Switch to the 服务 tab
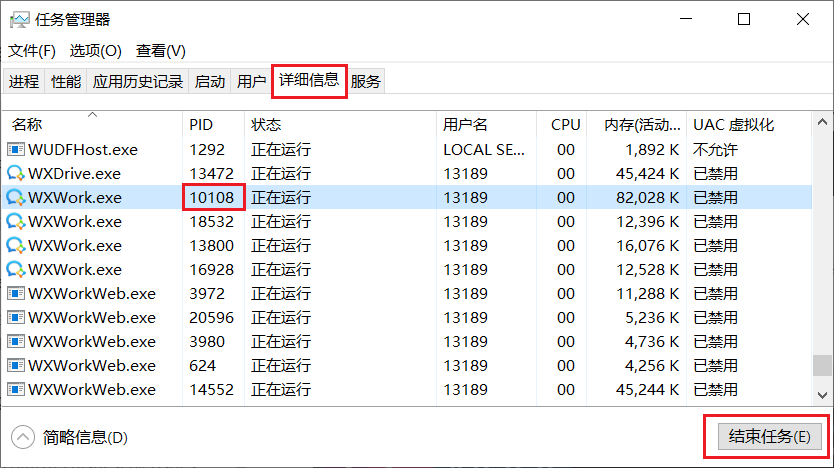The image size is (834, 468). coord(365,81)
